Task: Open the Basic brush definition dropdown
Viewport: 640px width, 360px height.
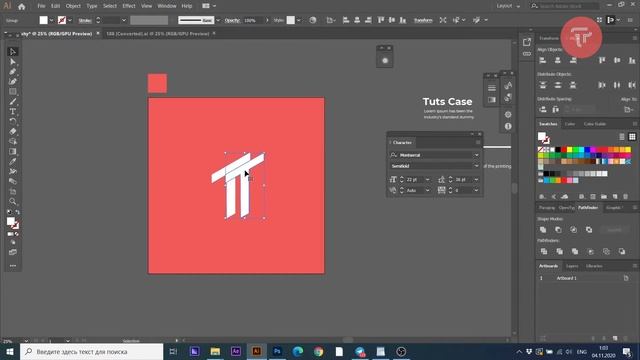Action: [x=218, y=20]
